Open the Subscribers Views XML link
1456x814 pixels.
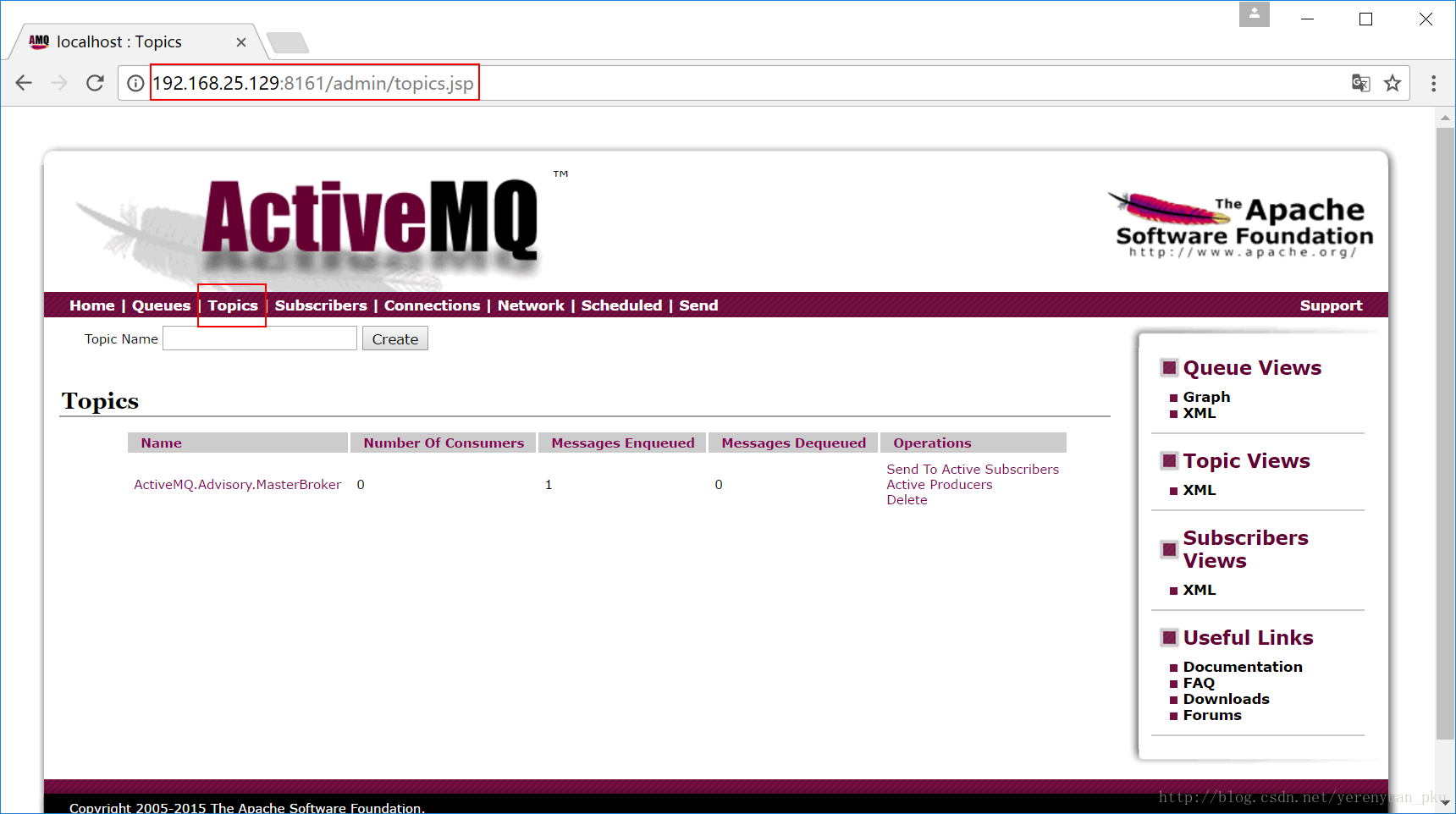[x=1200, y=590]
